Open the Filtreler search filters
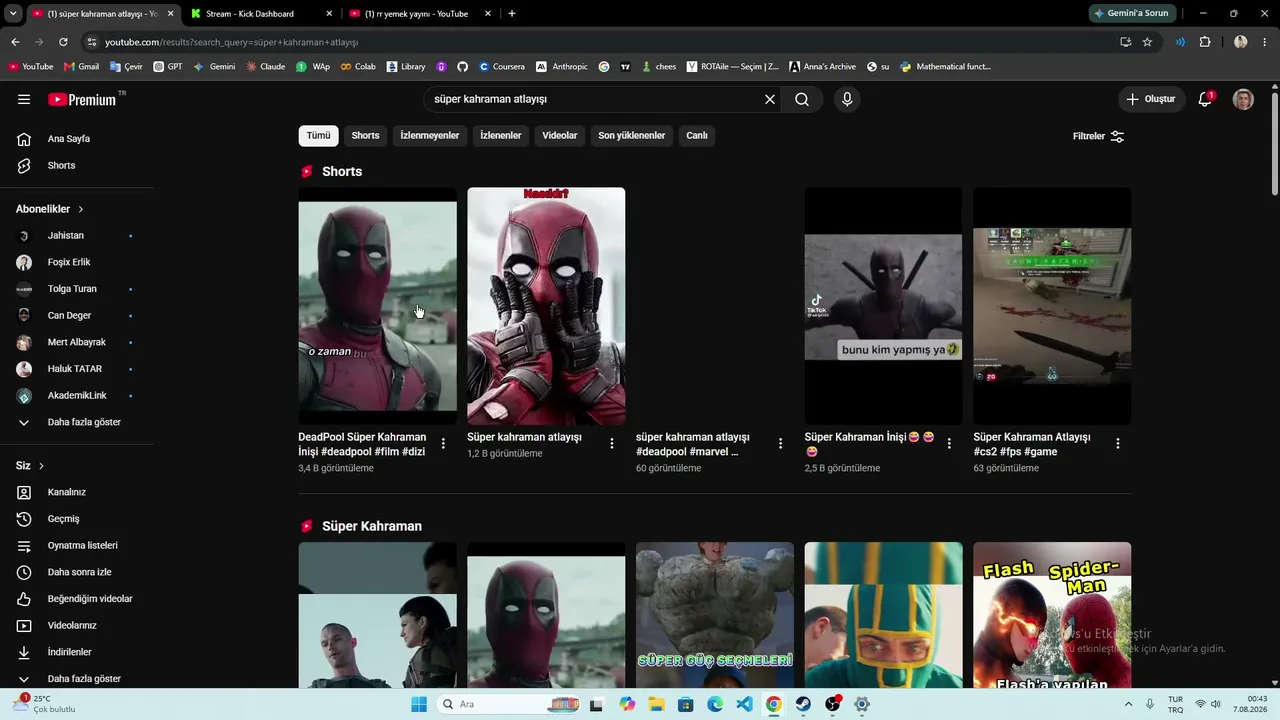 click(1099, 136)
